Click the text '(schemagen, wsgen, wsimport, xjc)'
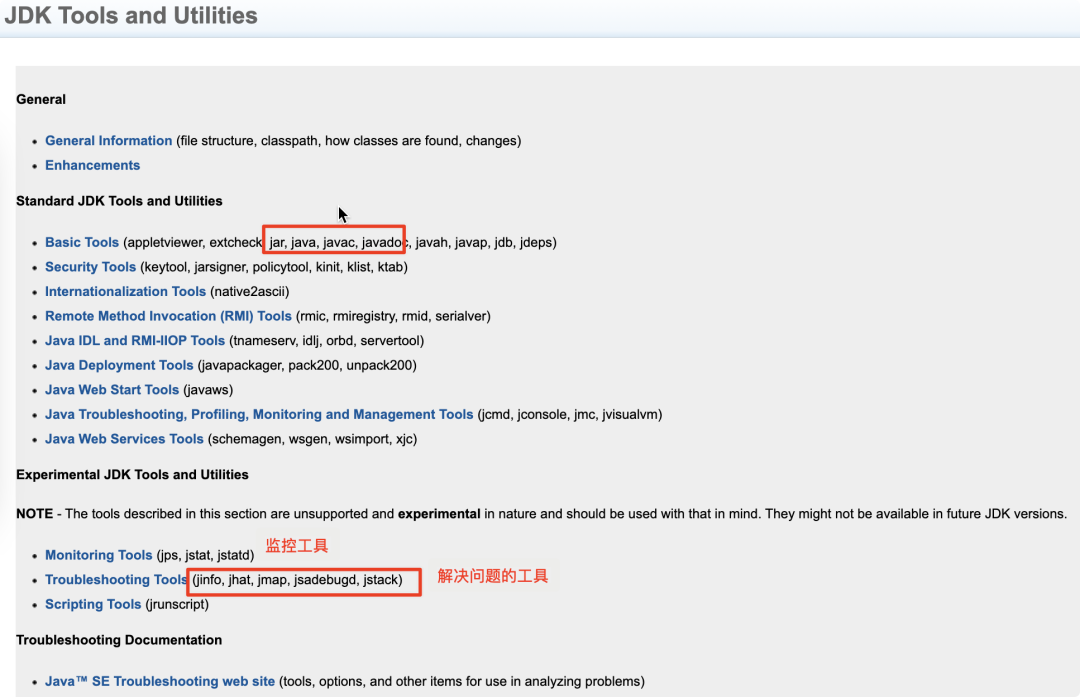 [x=312, y=439]
